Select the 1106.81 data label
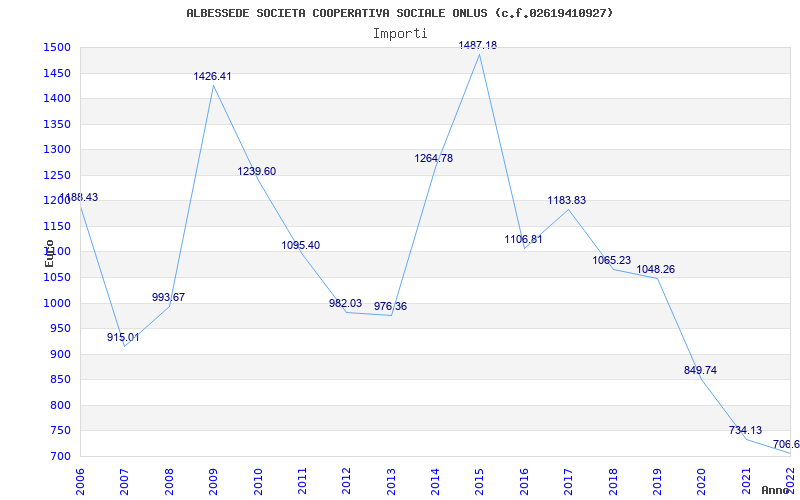The image size is (800, 500). (523, 239)
